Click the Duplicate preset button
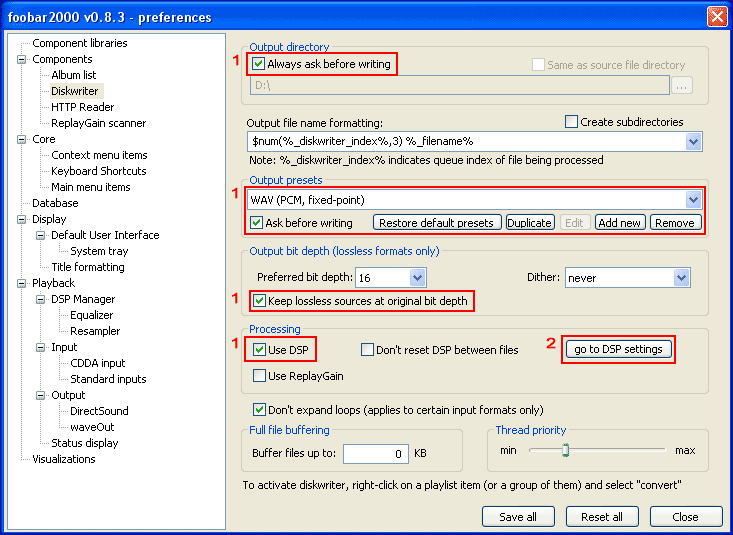The image size is (733, 535). pyautogui.click(x=530, y=223)
